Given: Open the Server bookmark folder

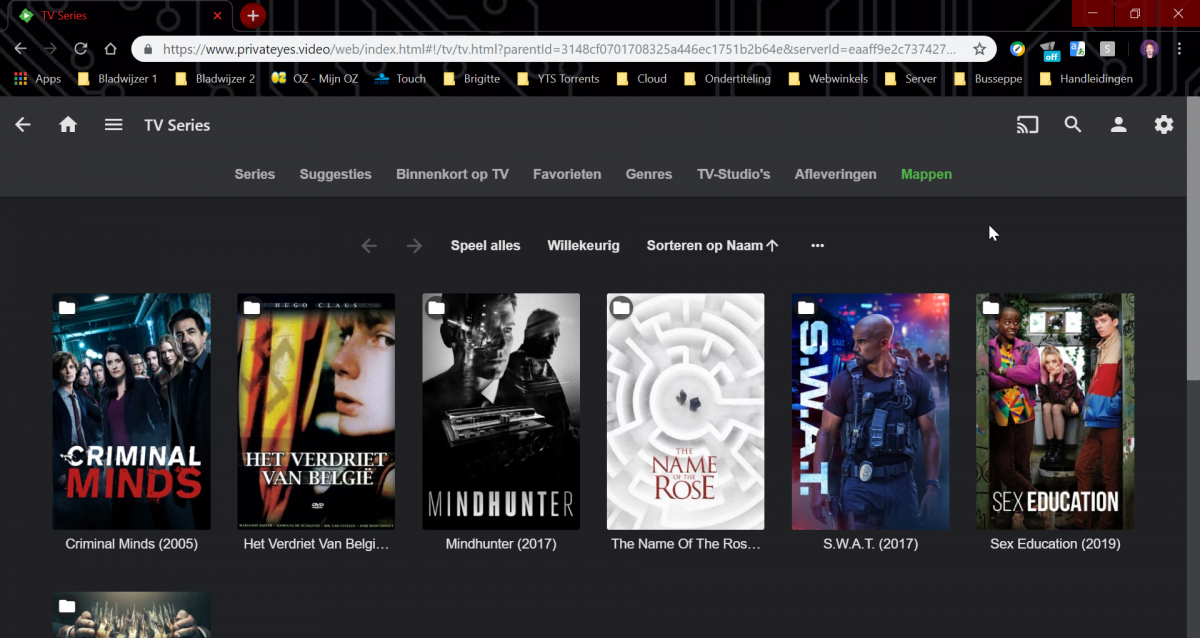Looking at the screenshot, I should (x=910, y=79).
